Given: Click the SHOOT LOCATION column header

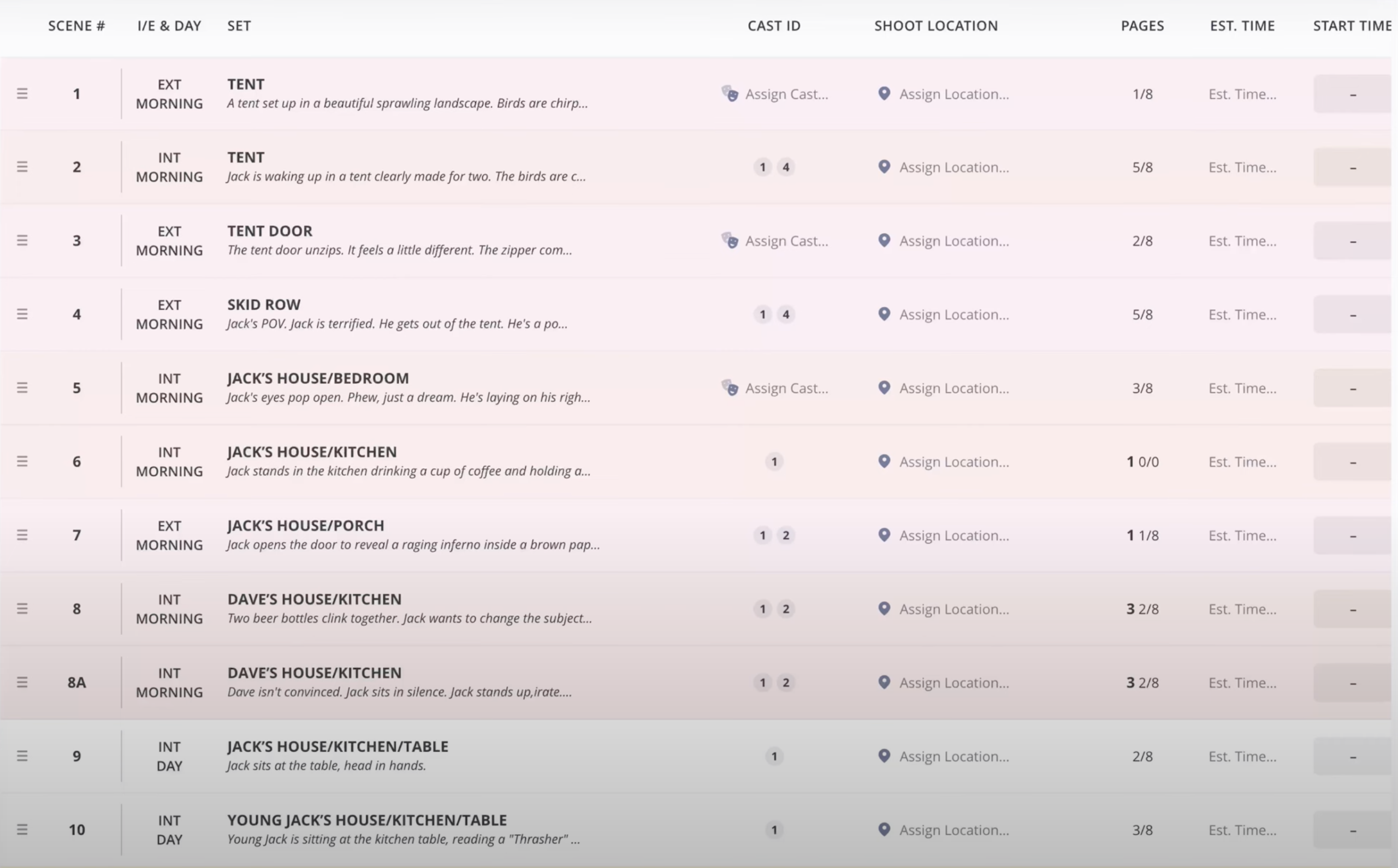Looking at the screenshot, I should [x=936, y=26].
